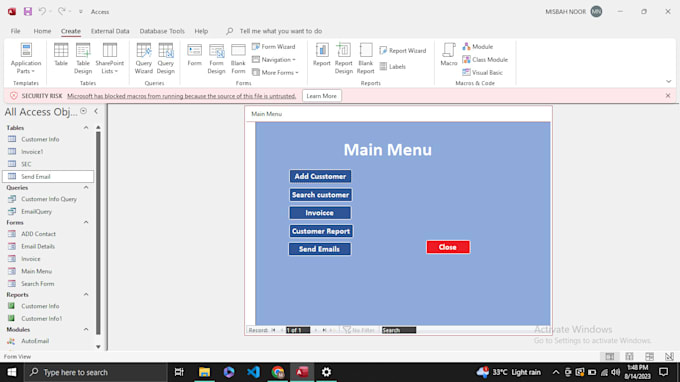Select the Customer Info Query

[x=48, y=199]
